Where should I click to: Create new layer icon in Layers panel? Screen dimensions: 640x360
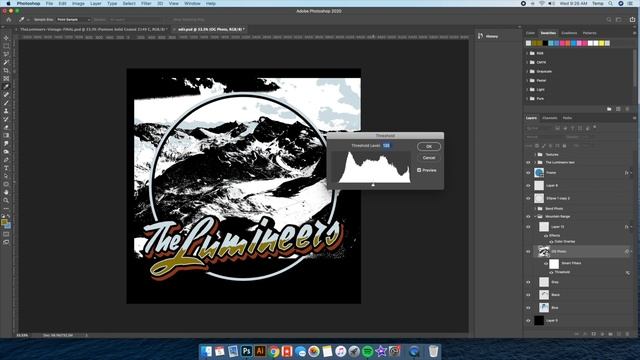[619, 334]
